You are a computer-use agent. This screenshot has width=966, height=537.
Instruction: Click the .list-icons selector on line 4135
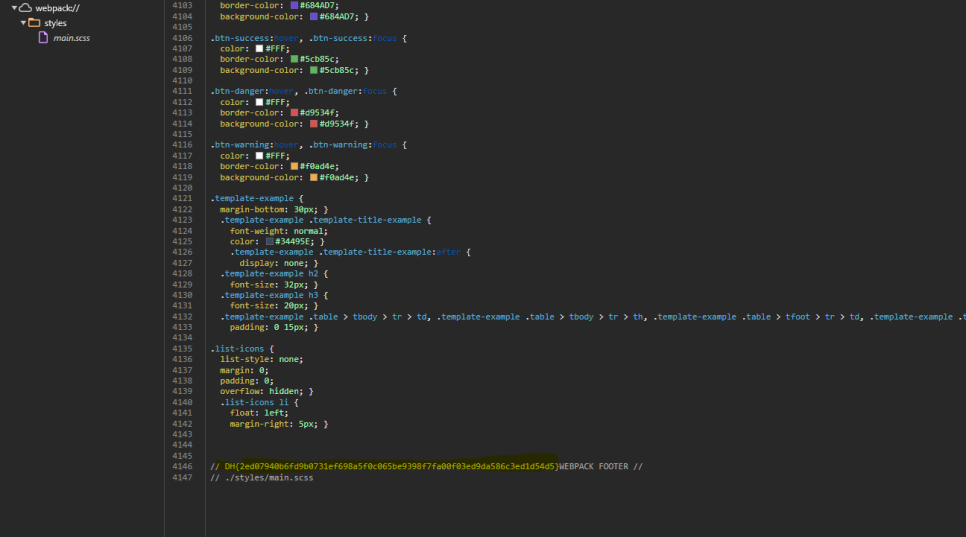coord(237,349)
